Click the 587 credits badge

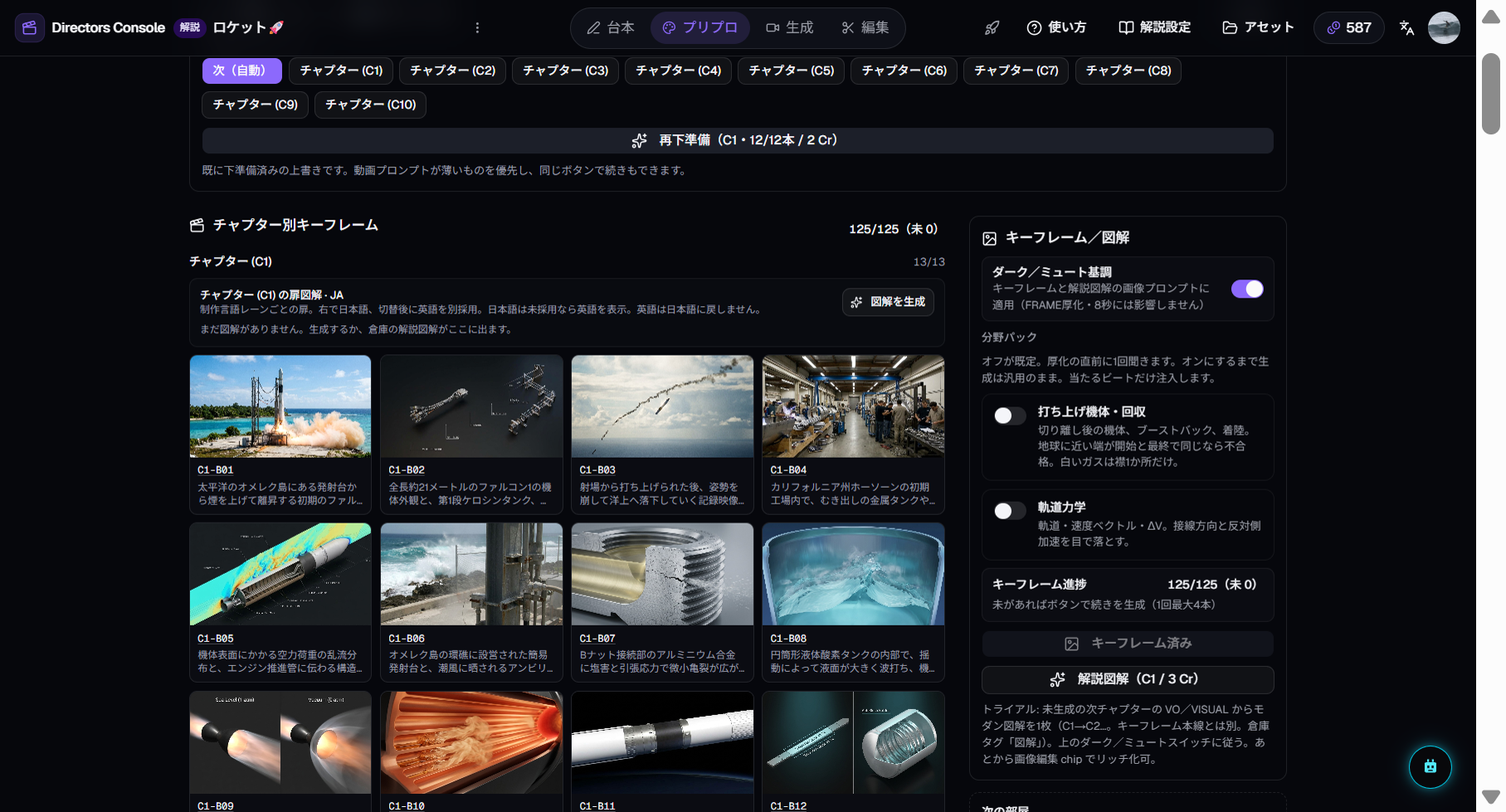click(x=1348, y=27)
